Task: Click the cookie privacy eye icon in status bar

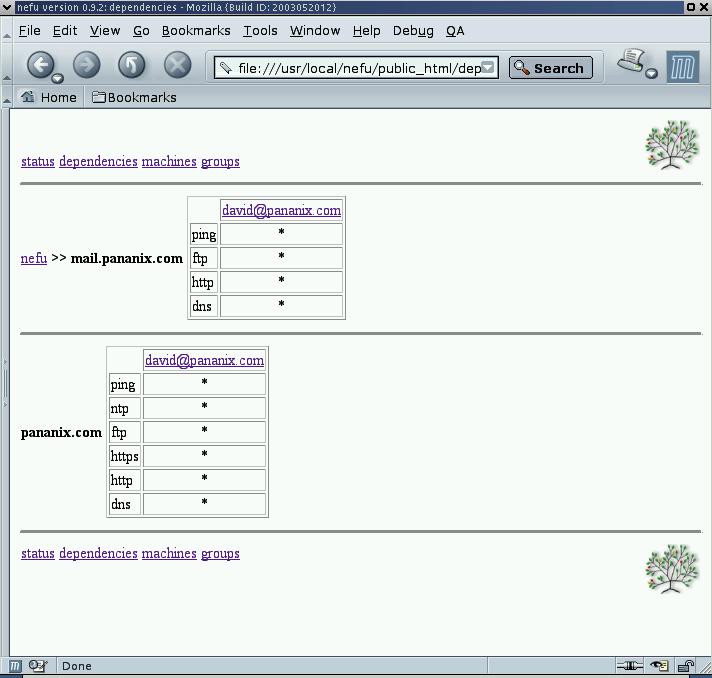Action: pyautogui.click(x=659, y=666)
